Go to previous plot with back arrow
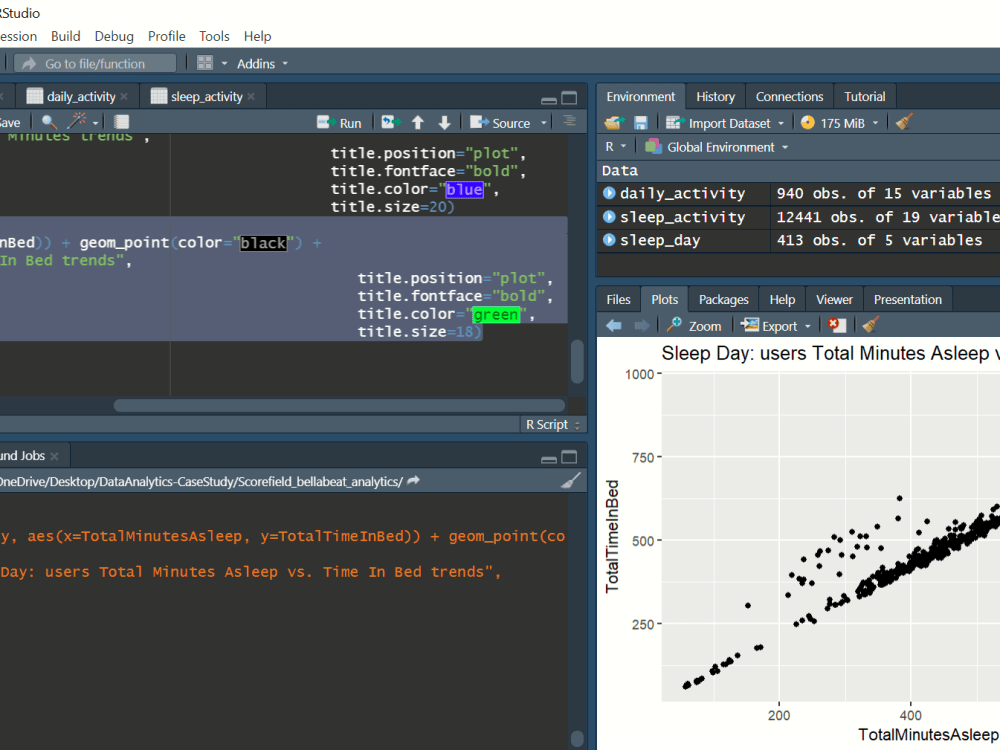 tap(614, 326)
